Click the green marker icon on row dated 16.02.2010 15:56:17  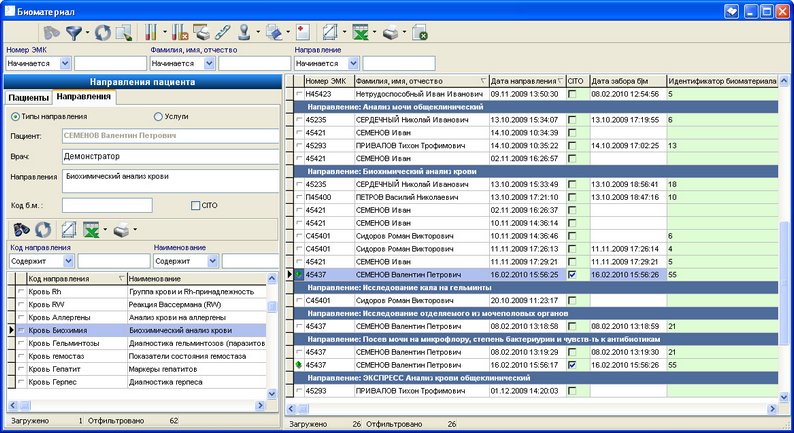click(x=299, y=365)
